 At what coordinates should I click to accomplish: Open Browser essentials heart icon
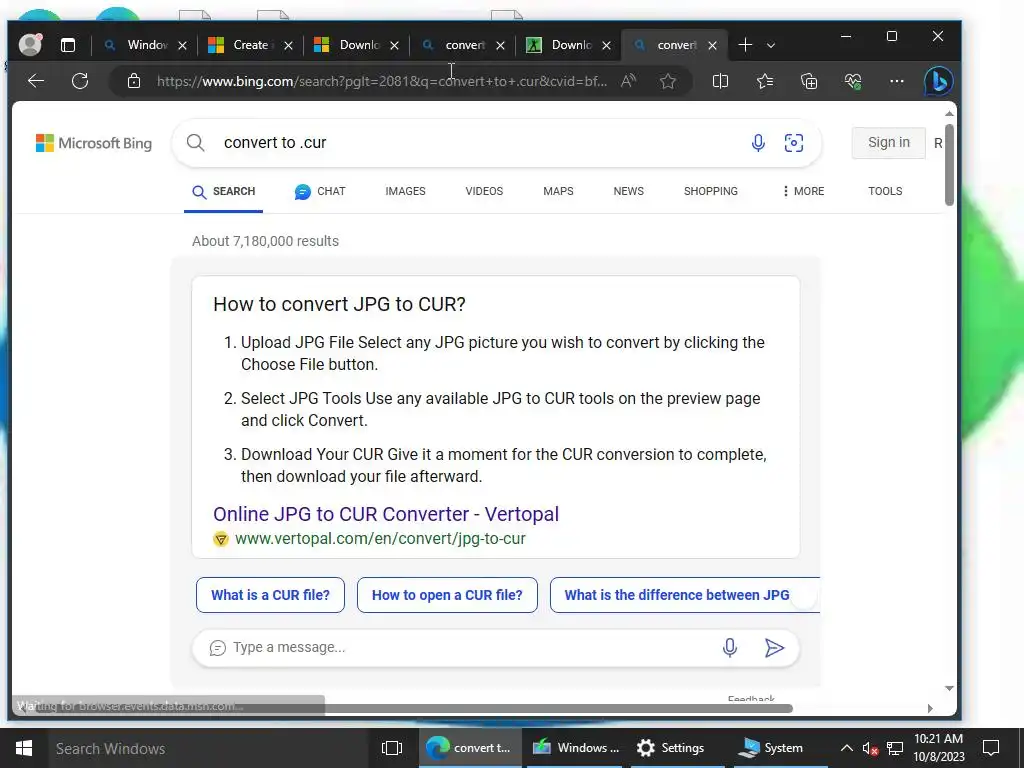pyautogui.click(x=853, y=81)
